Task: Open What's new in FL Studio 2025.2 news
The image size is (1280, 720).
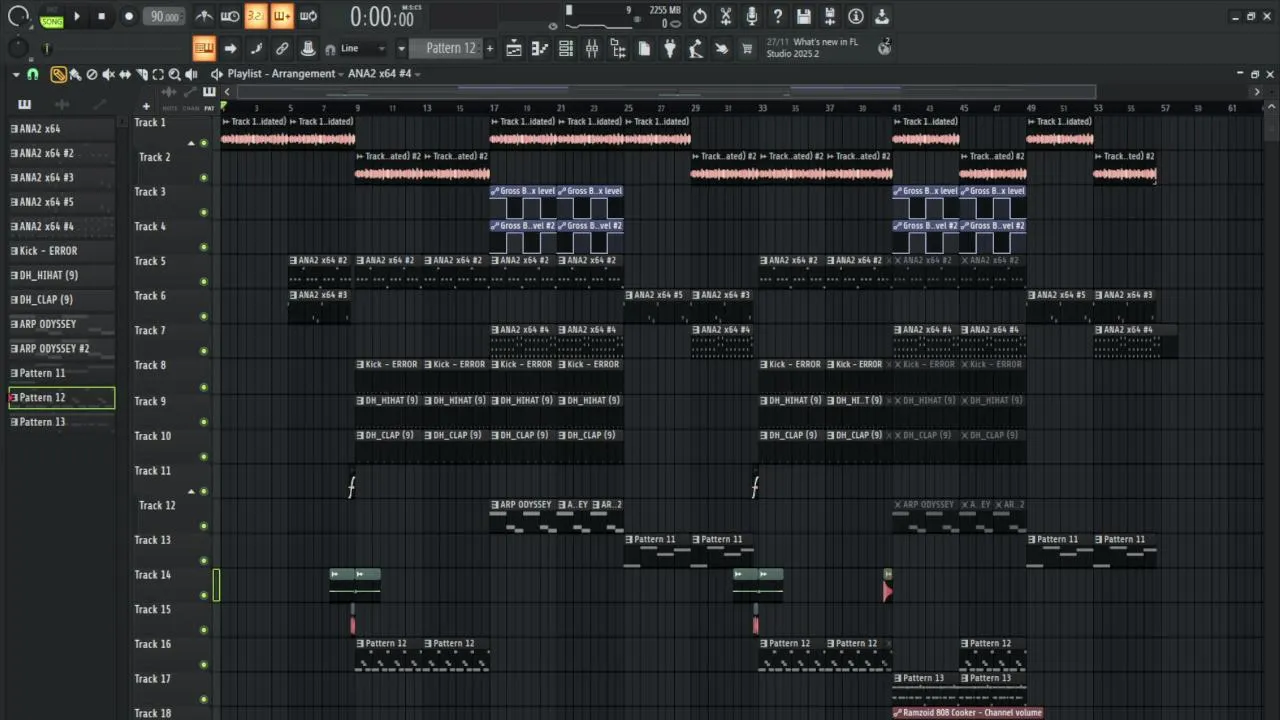Action: point(812,48)
